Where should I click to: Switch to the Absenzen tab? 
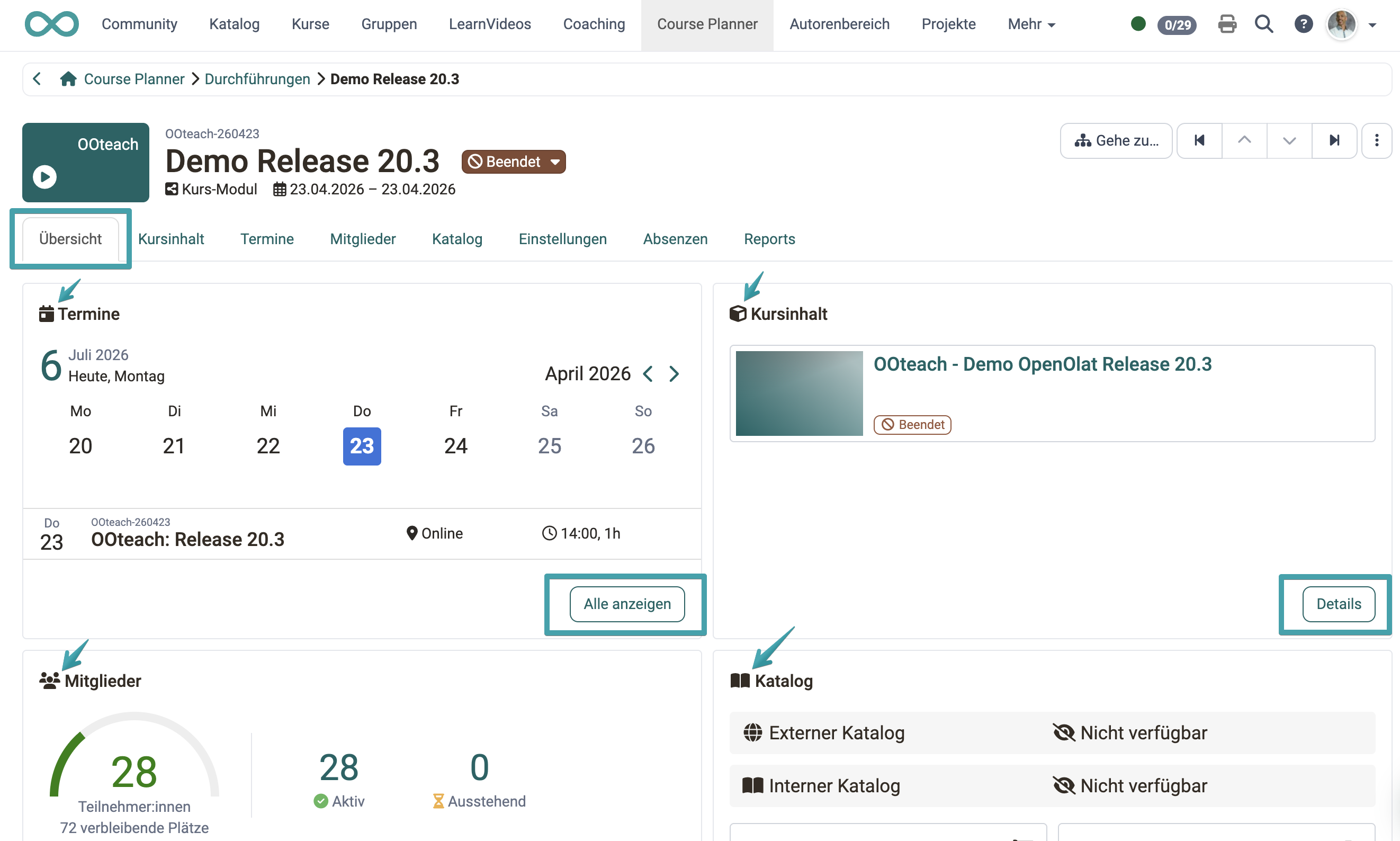coord(675,239)
